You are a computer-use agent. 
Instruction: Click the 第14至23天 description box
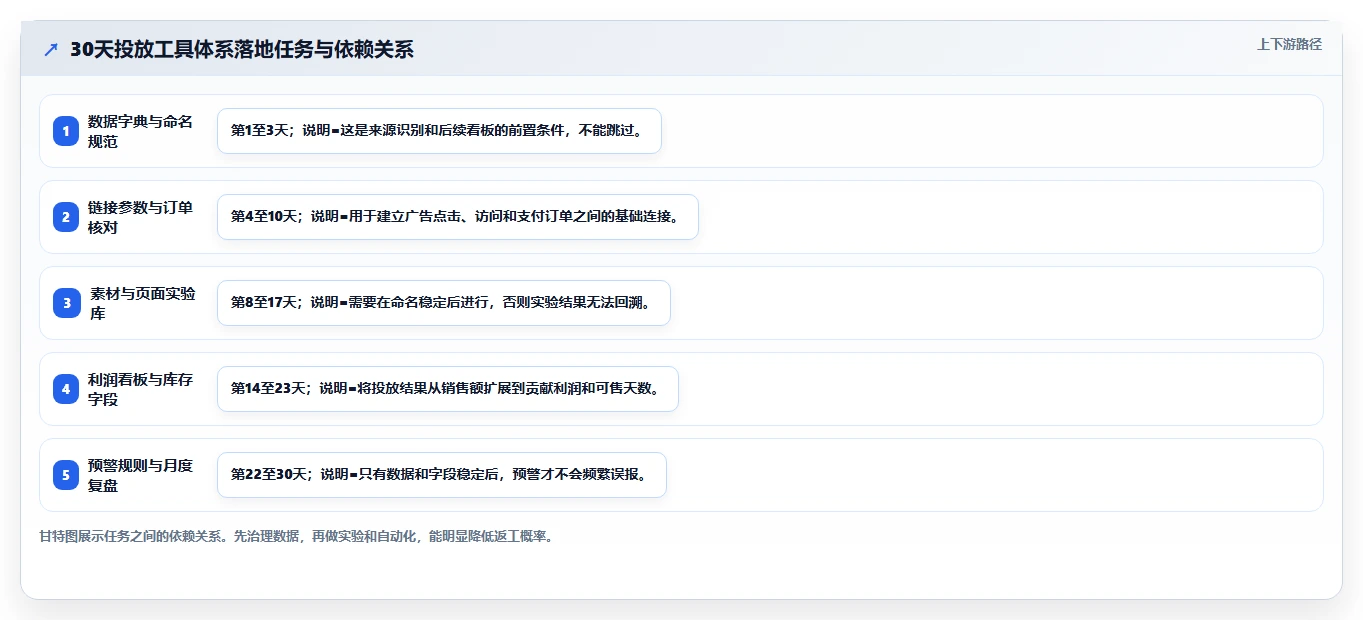pyautogui.click(x=448, y=389)
